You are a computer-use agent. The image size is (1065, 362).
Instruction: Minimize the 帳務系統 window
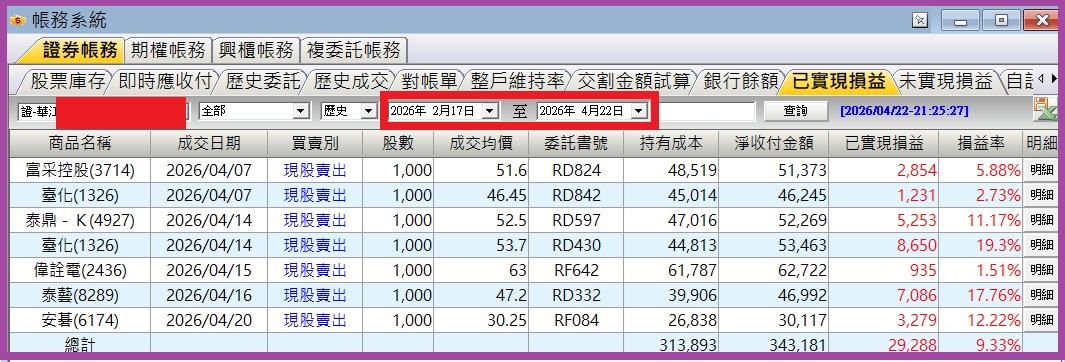click(x=960, y=20)
